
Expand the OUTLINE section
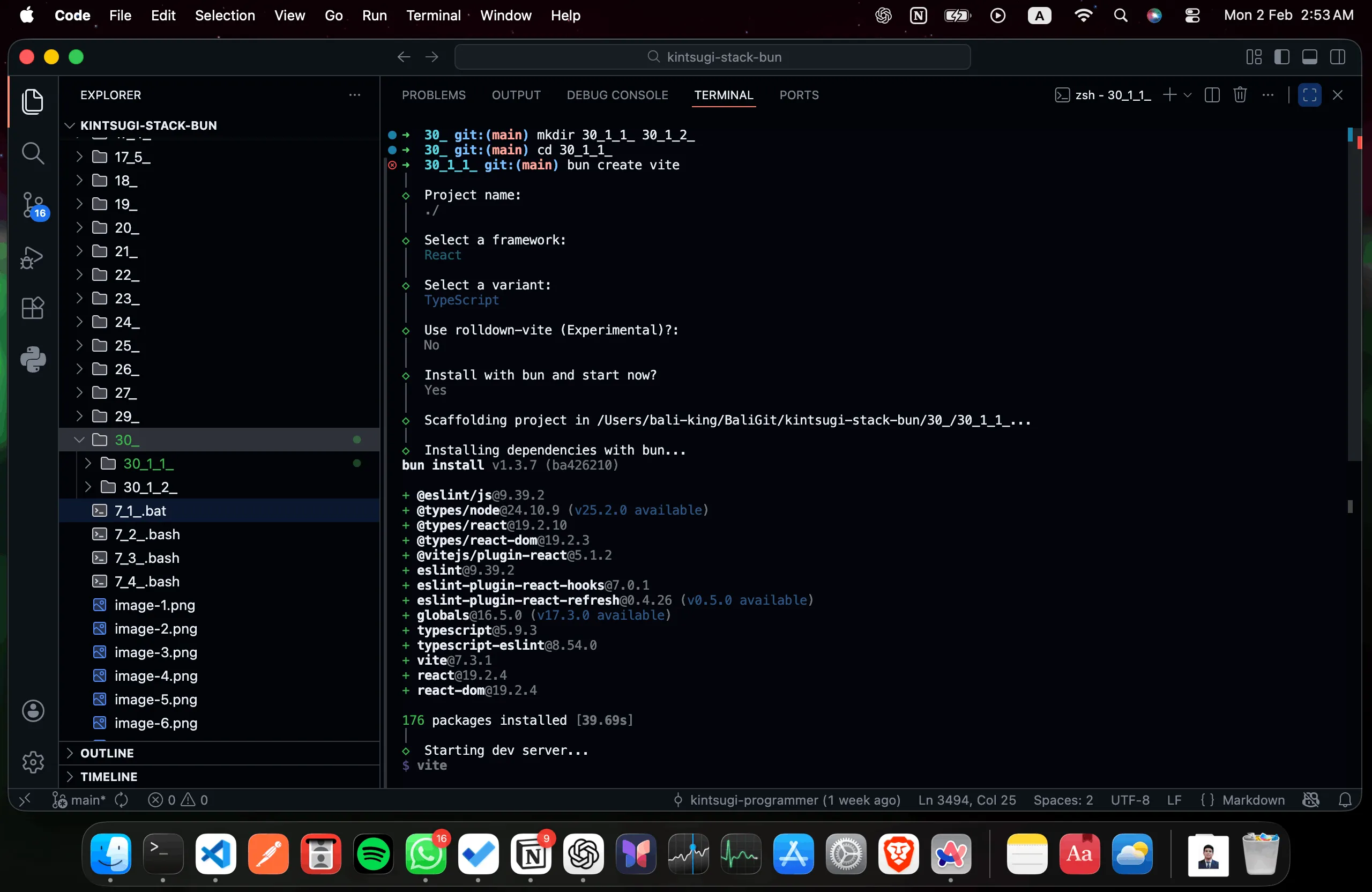pyautogui.click(x=107, y=753)
